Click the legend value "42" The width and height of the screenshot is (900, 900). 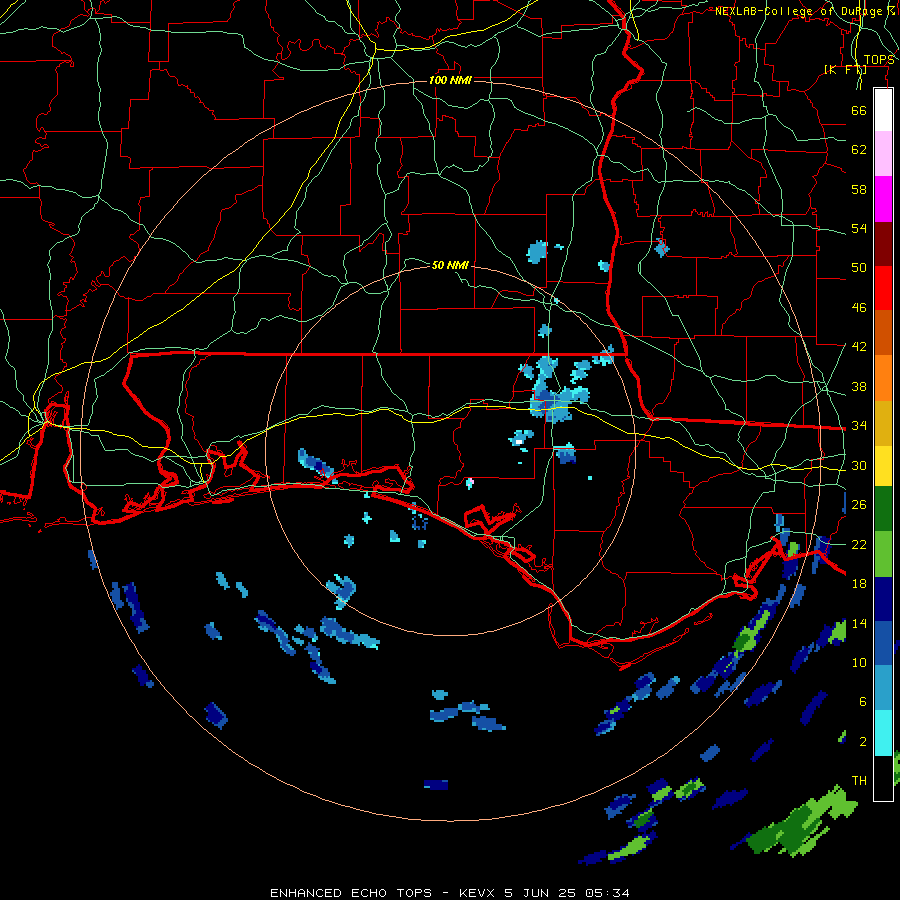coord(859,347)
